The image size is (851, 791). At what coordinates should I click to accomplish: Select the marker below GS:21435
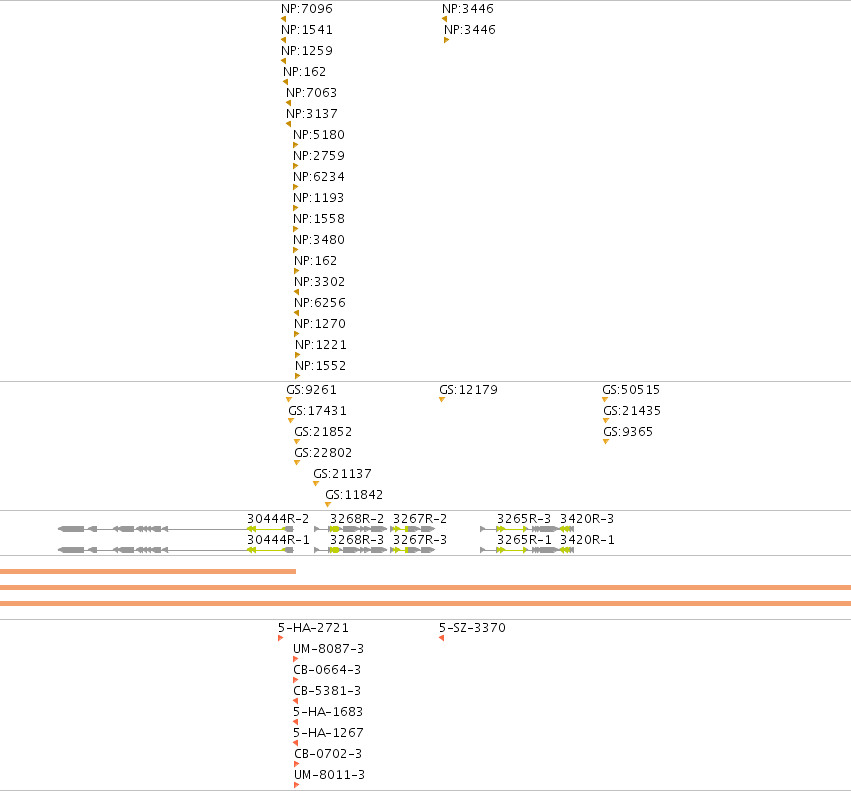(x=606, y=421)
